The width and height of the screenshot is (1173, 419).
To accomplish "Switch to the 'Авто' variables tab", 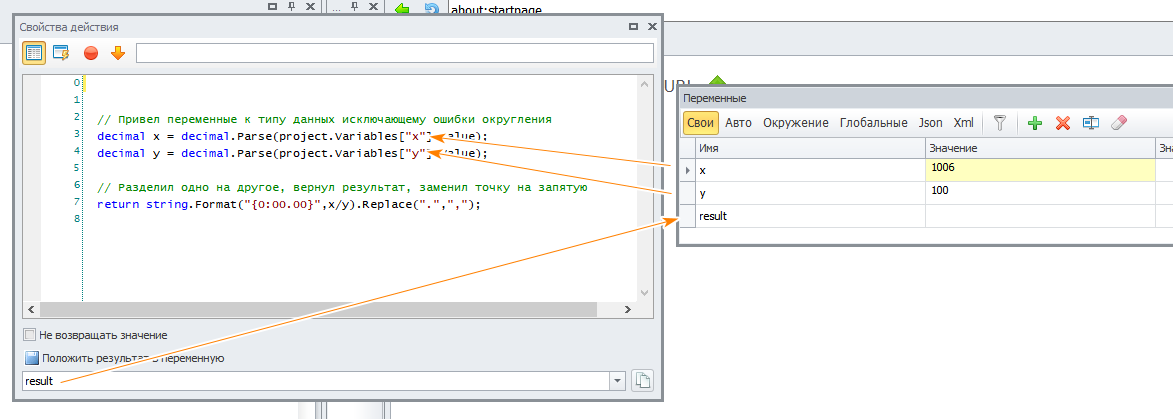I will point(738,123).
